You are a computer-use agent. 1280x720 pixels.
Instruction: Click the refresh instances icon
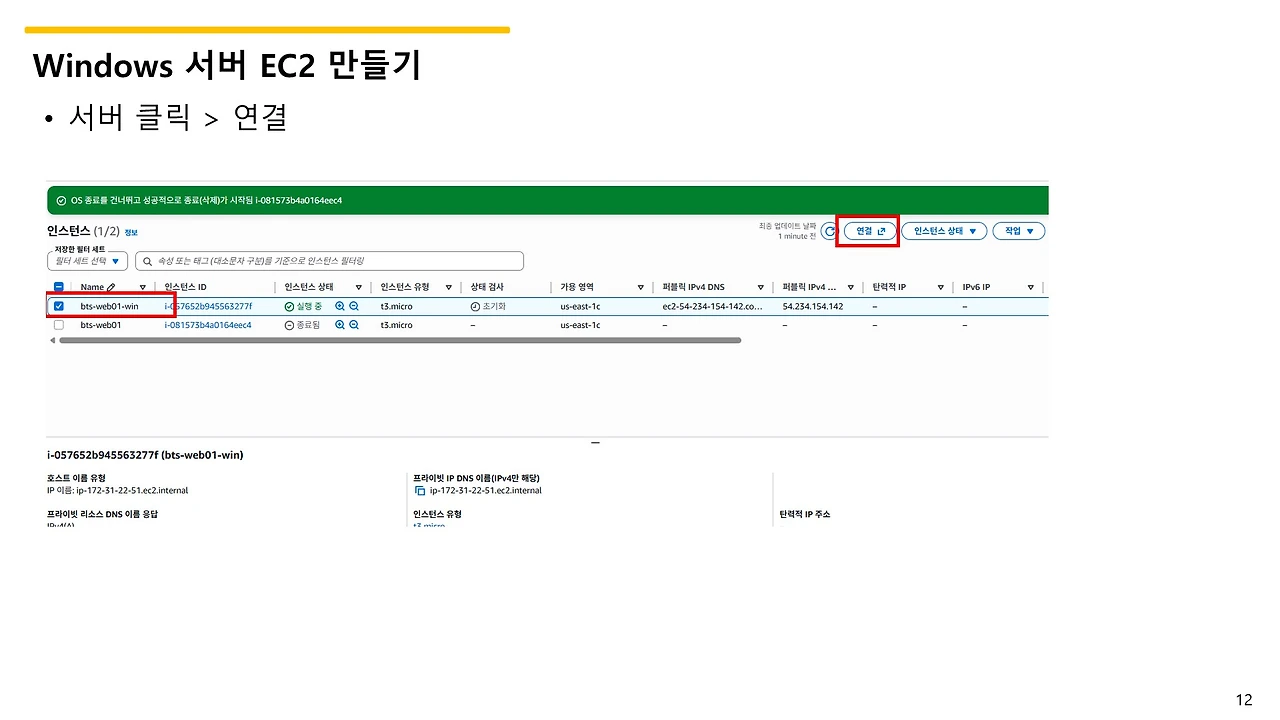(829, 231)
